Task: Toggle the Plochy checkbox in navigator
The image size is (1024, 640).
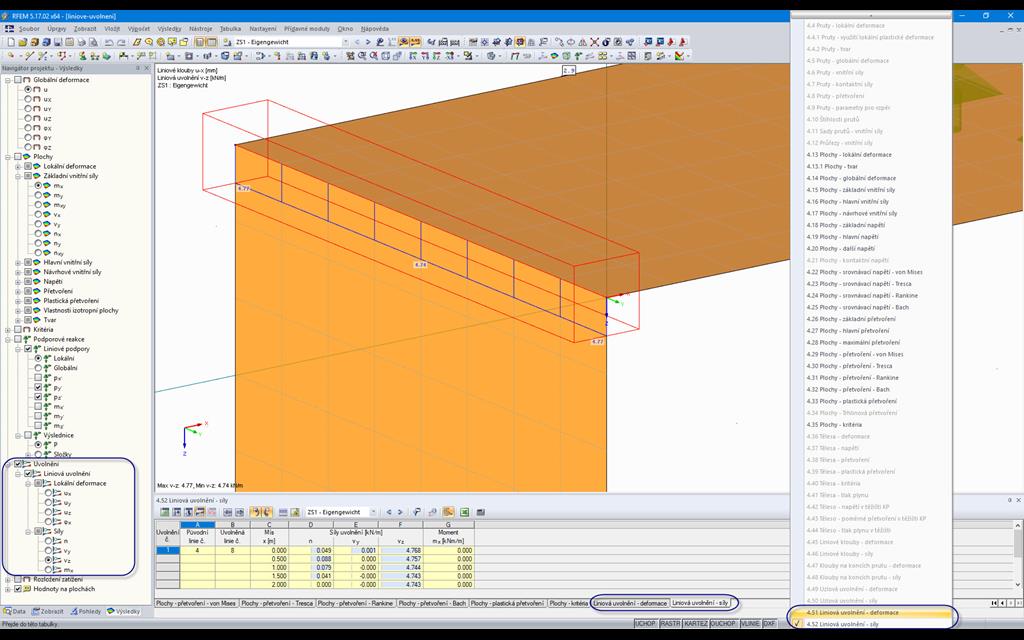Action: point(18,157)
